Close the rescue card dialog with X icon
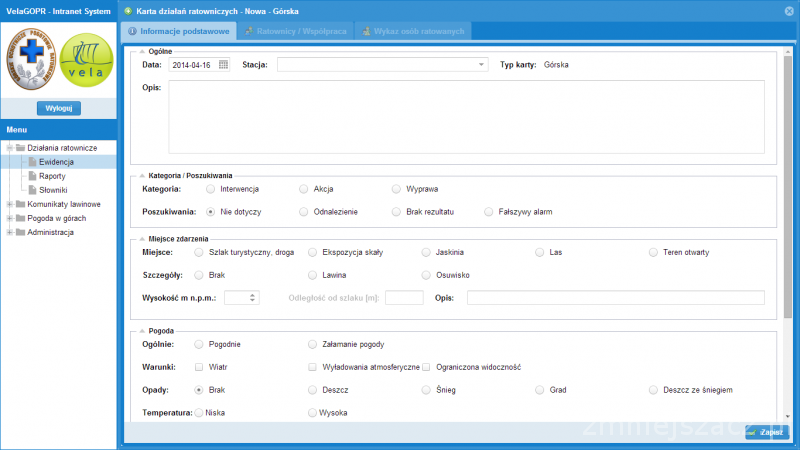The image size is (800, 450). [788, 9]
